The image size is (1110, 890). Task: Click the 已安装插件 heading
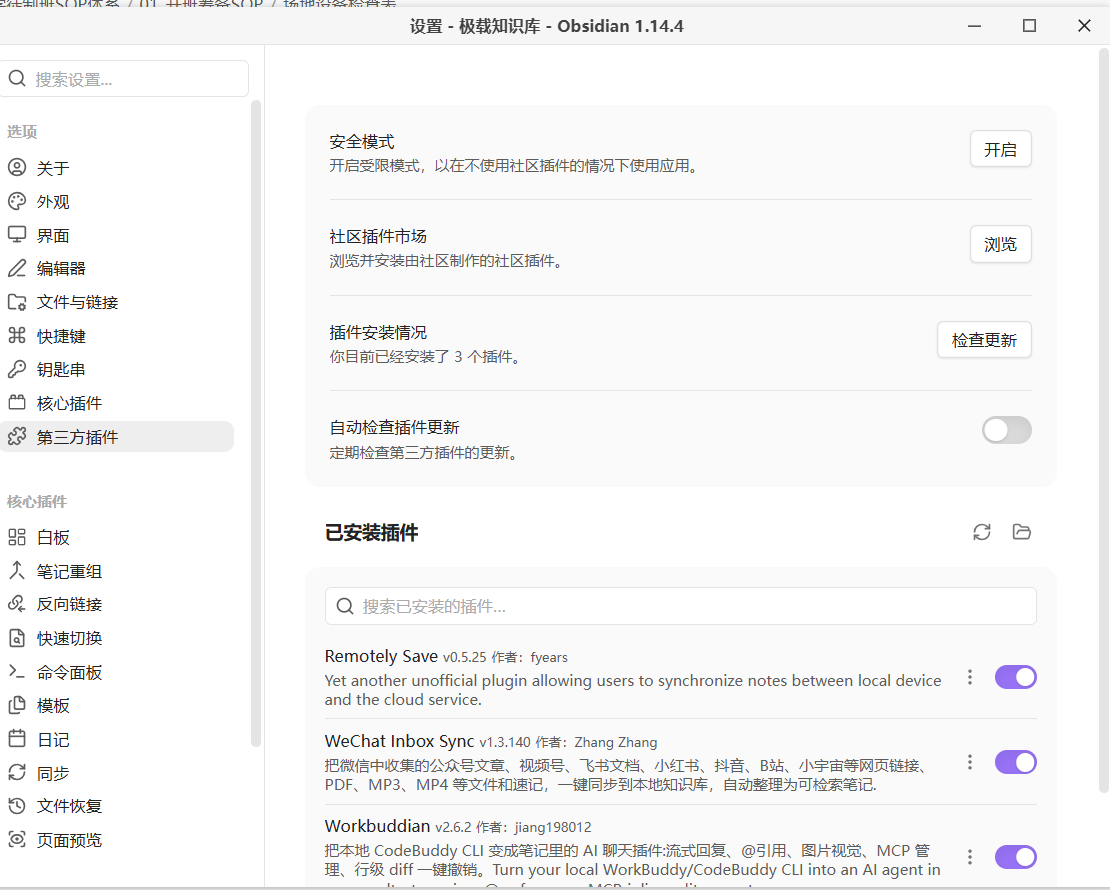(x=372, y=532)
